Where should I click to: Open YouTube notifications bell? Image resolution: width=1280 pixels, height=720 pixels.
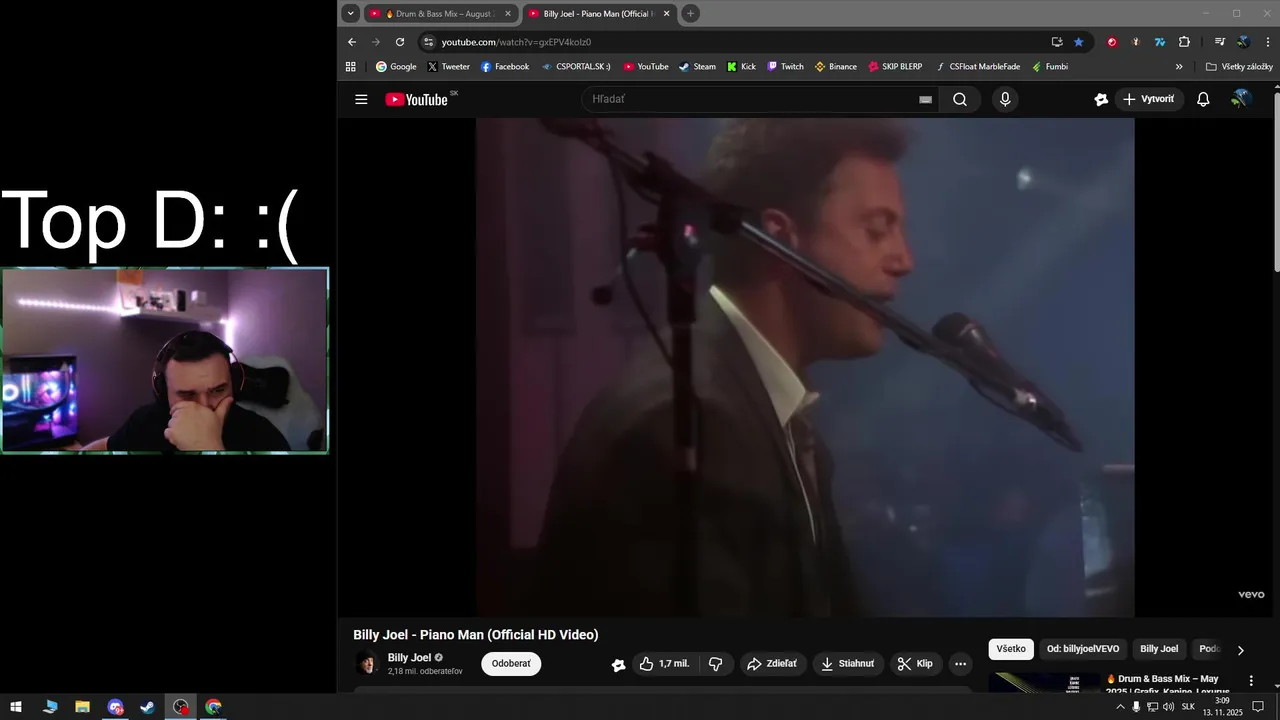click(1203, 99)
